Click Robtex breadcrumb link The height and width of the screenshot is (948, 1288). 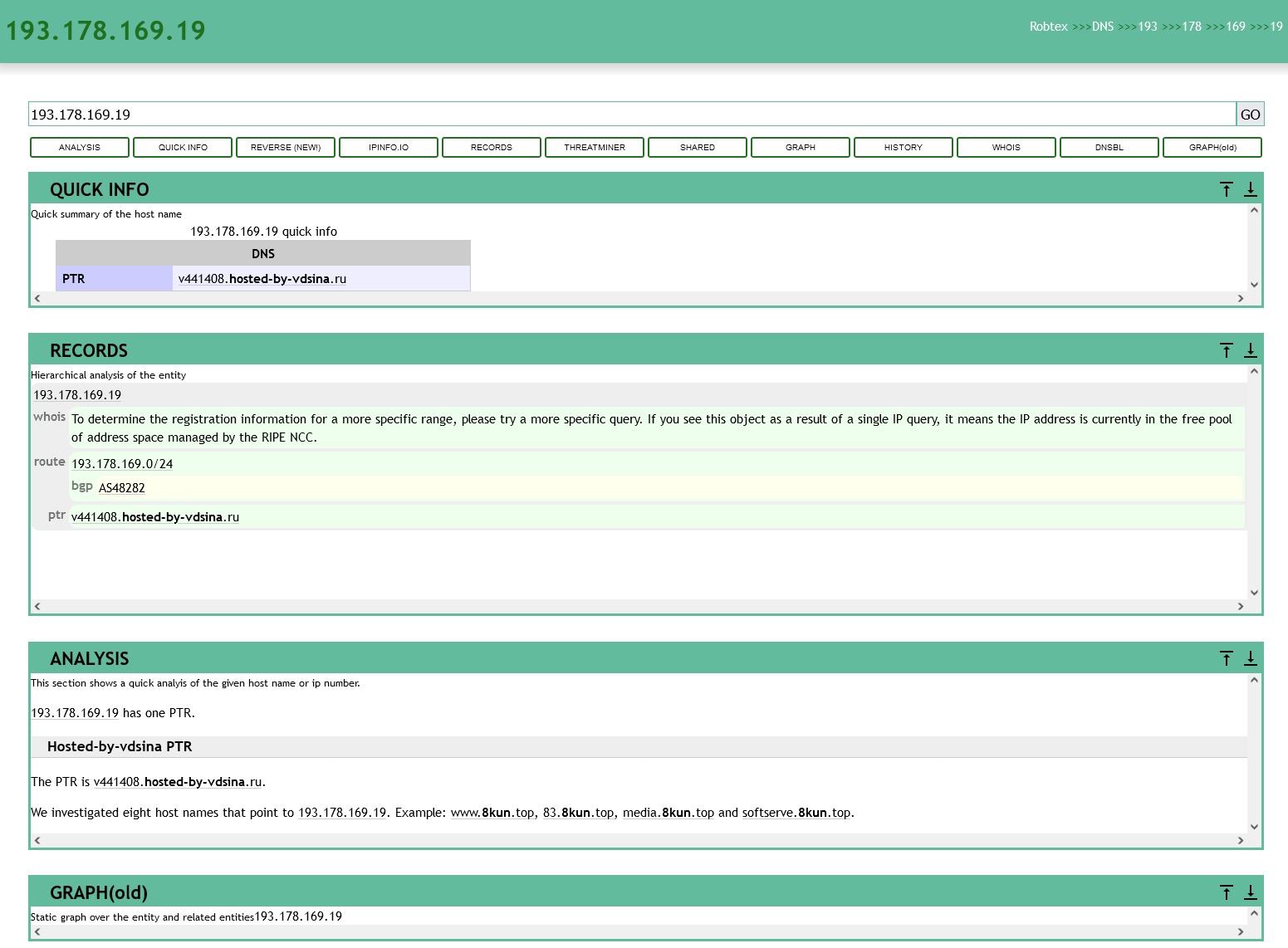1048,27
